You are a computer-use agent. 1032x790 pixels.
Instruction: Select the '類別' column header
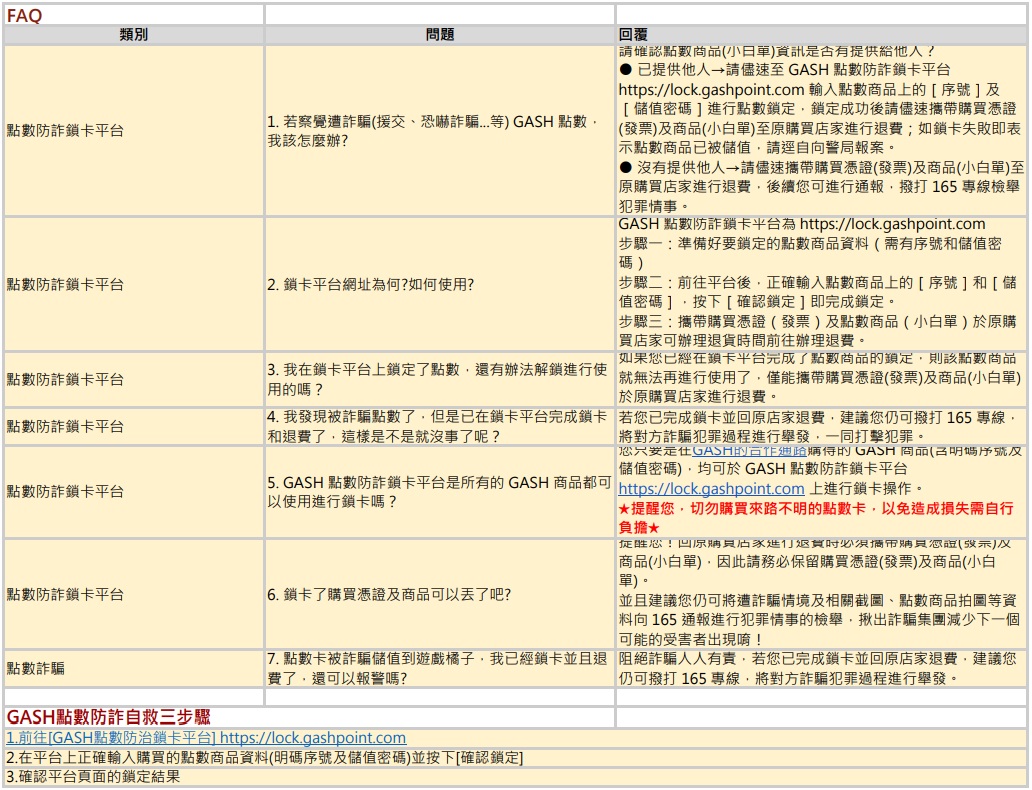pyautogui.click(x=134, y=35)
